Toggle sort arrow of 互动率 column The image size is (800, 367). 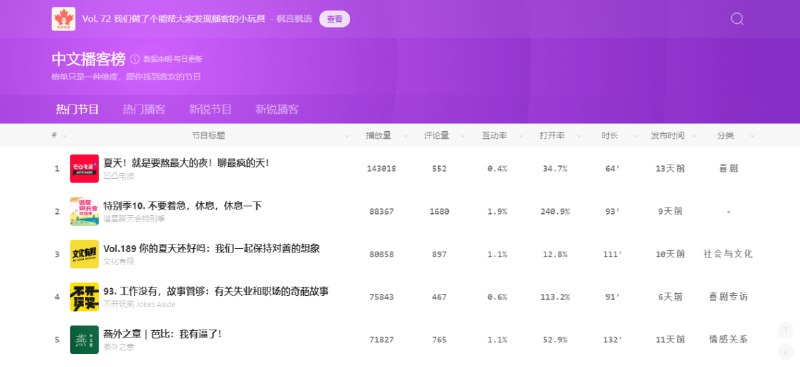[x=520, y=136]
